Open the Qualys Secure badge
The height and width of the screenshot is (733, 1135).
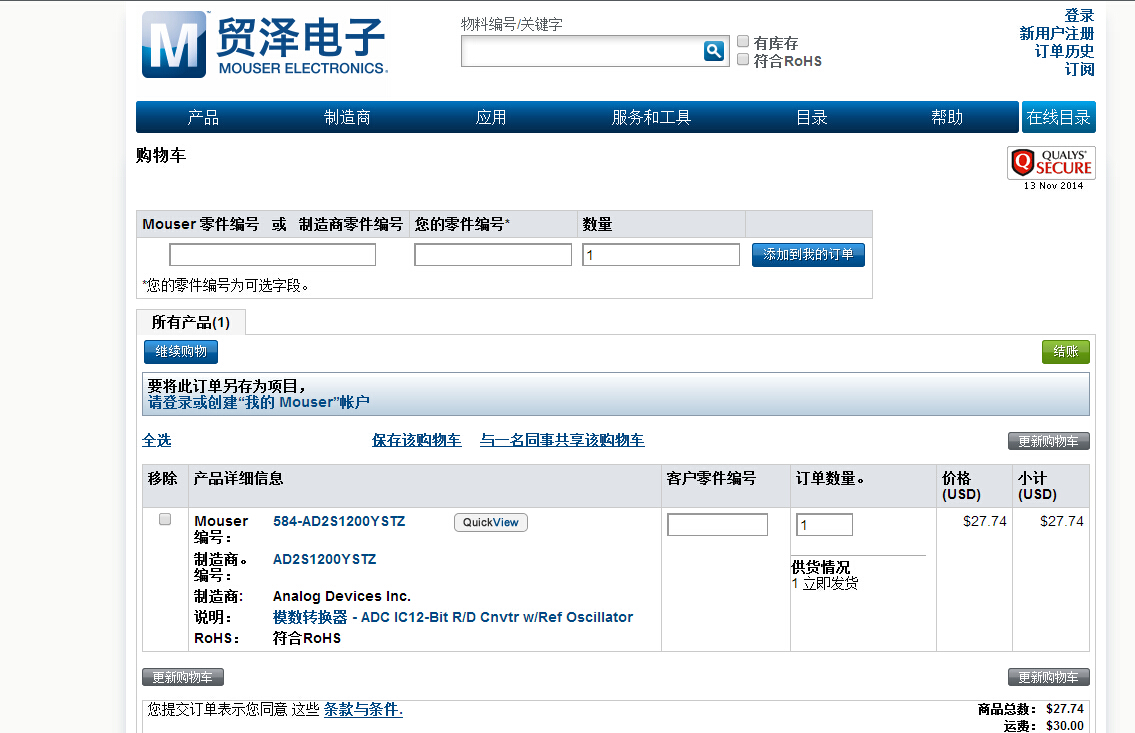click(1051, 163)
